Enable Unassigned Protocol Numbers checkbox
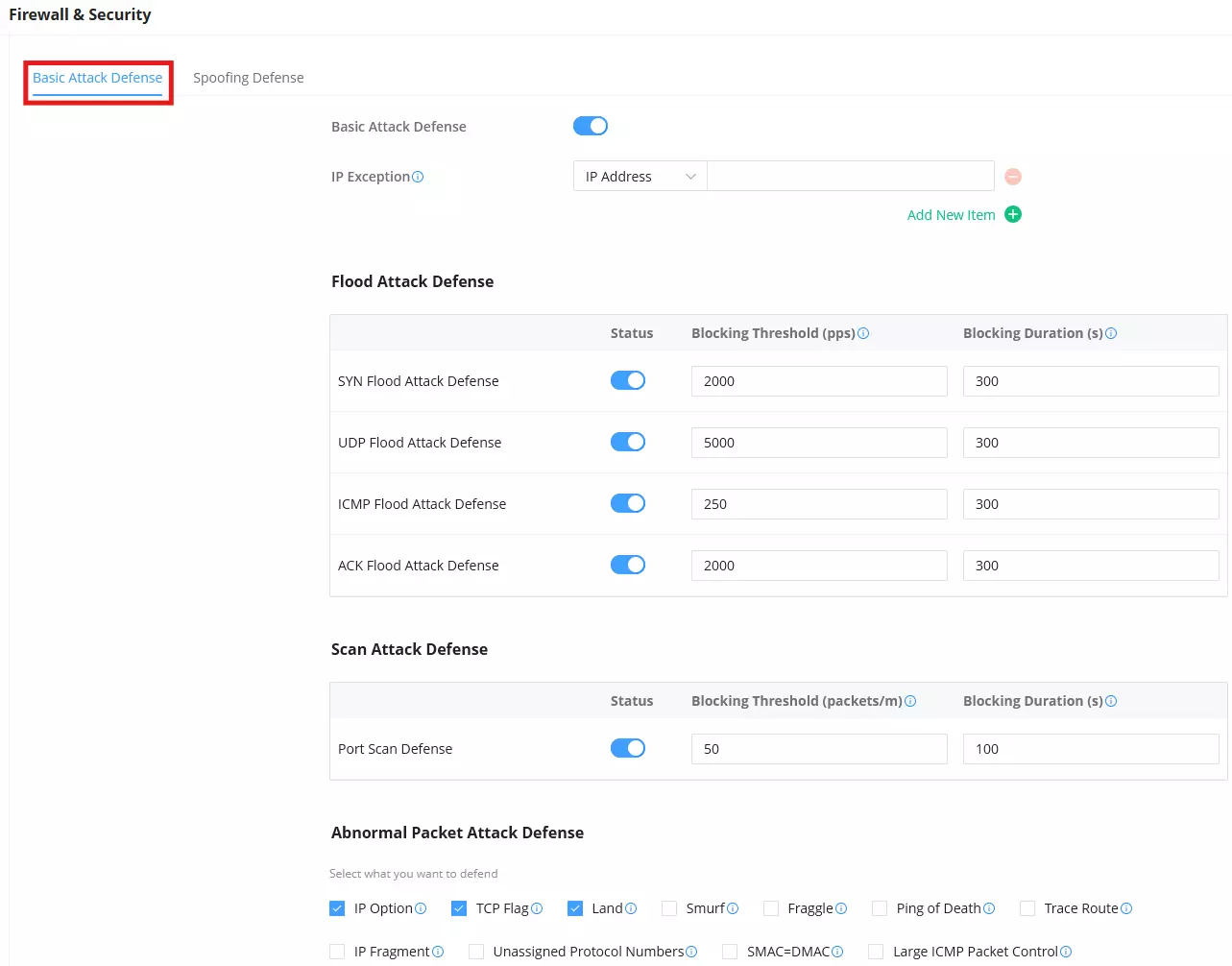The height and width of the screenshot is (966, 1232). click(476, 952)
